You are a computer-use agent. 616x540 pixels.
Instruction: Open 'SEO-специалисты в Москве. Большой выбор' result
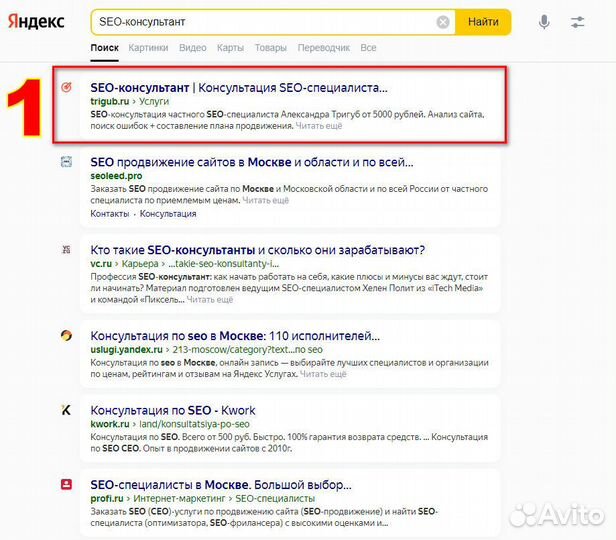(x=221, y=485)
